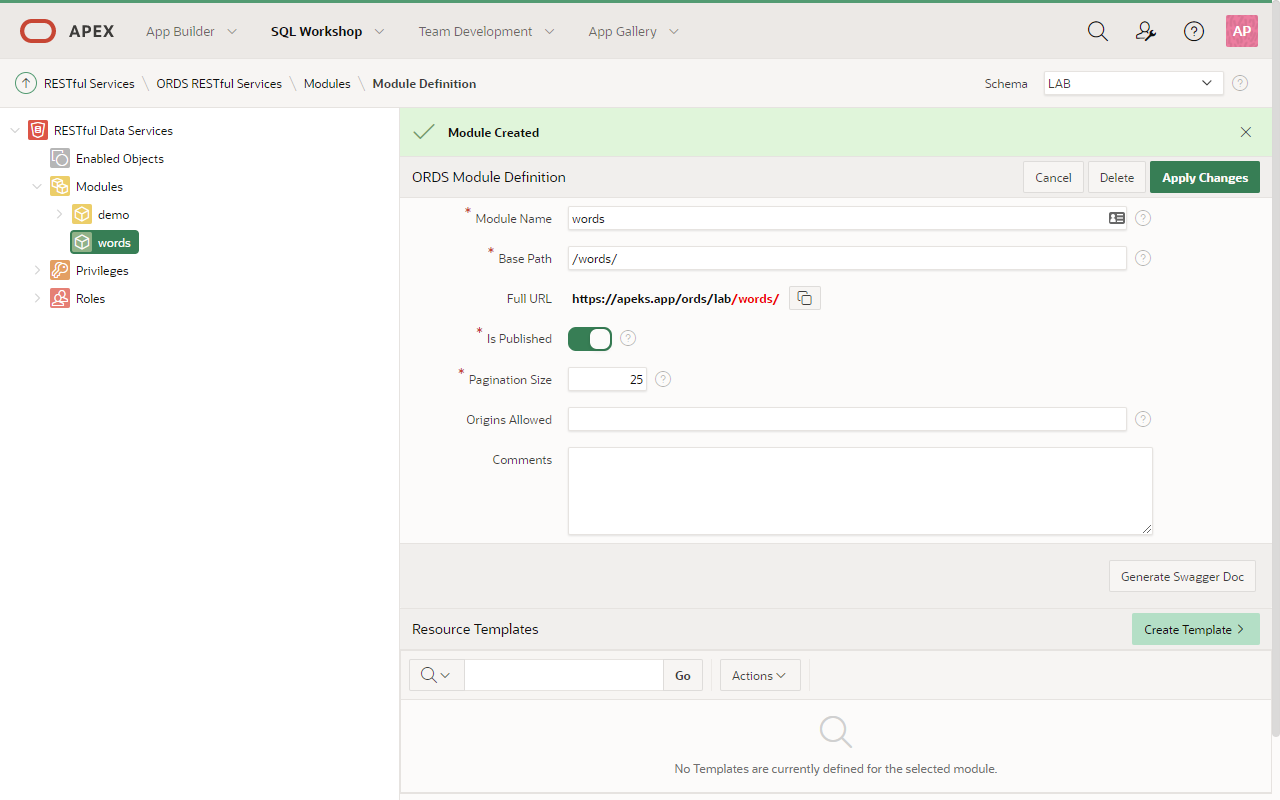Click the Modules folder icon
1280x800 pixels.
pyautogui.click(x=60, y=186)
